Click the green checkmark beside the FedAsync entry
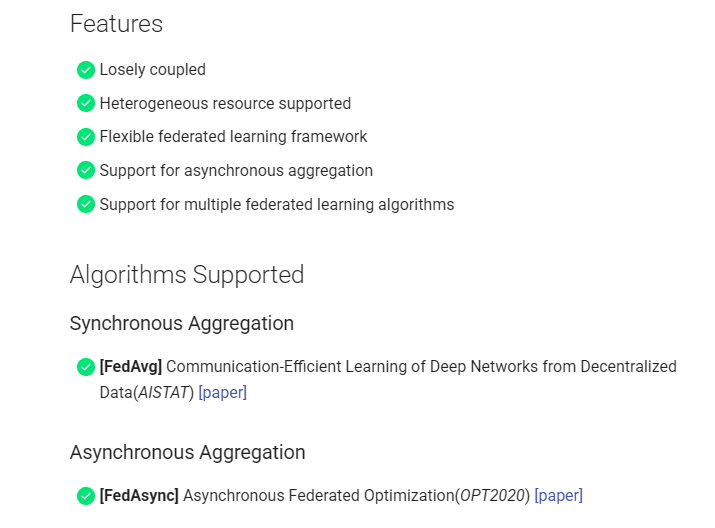 [x=86, y=495]
